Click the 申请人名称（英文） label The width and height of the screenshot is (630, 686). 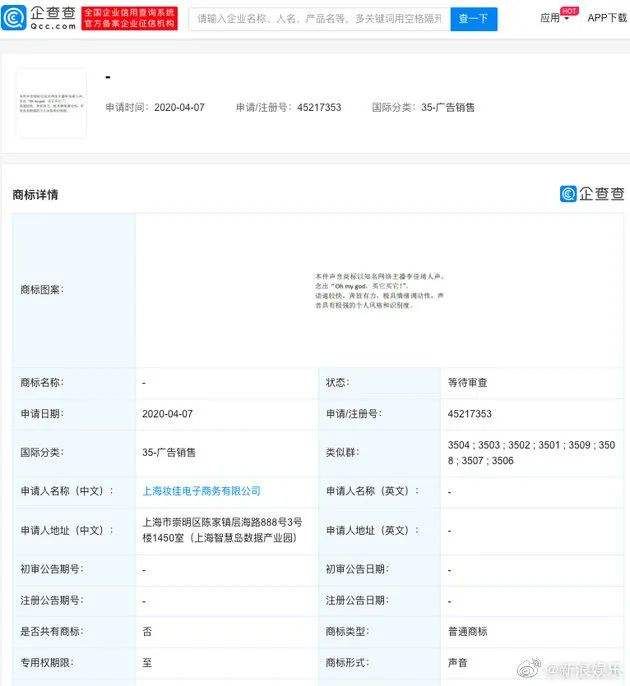[x=372, y=491]
